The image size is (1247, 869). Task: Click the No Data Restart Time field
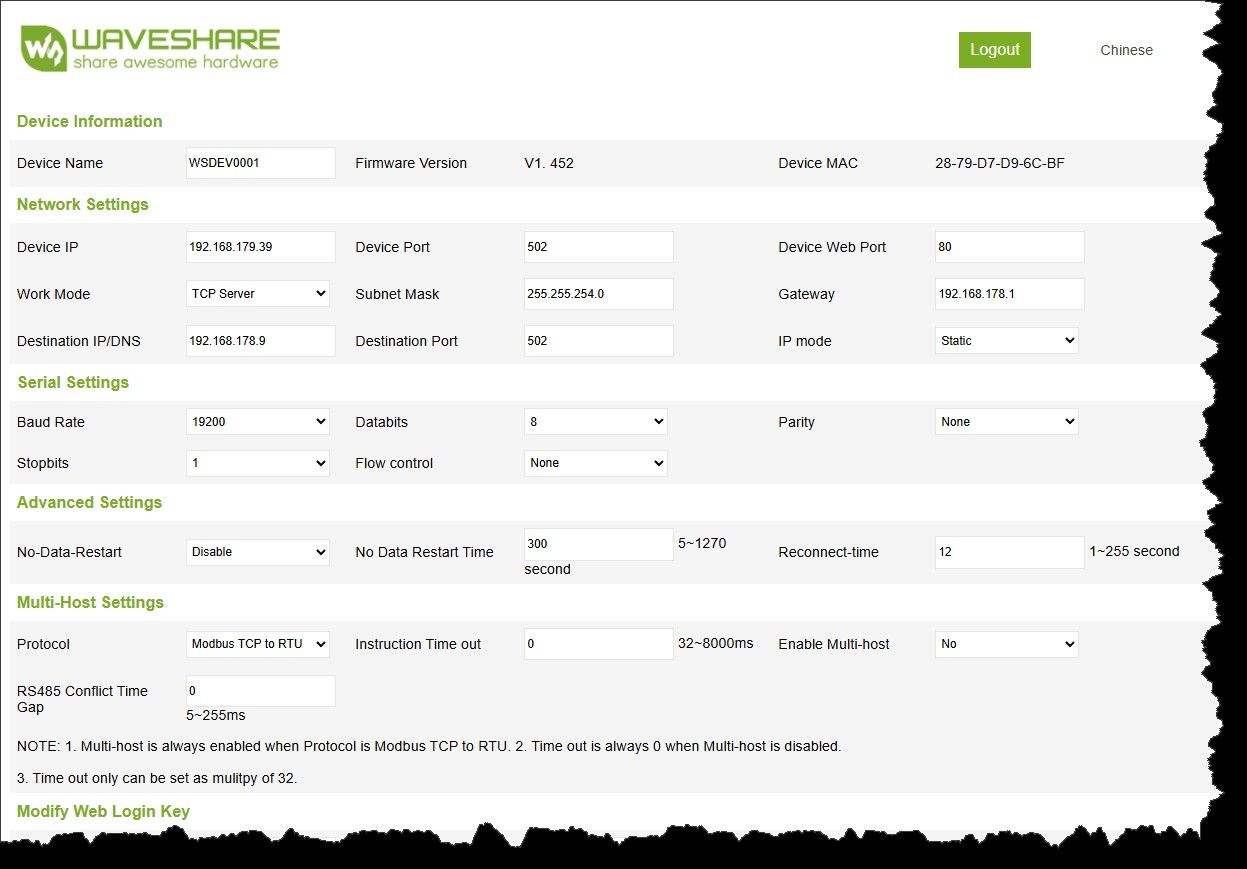coord(598,544)
